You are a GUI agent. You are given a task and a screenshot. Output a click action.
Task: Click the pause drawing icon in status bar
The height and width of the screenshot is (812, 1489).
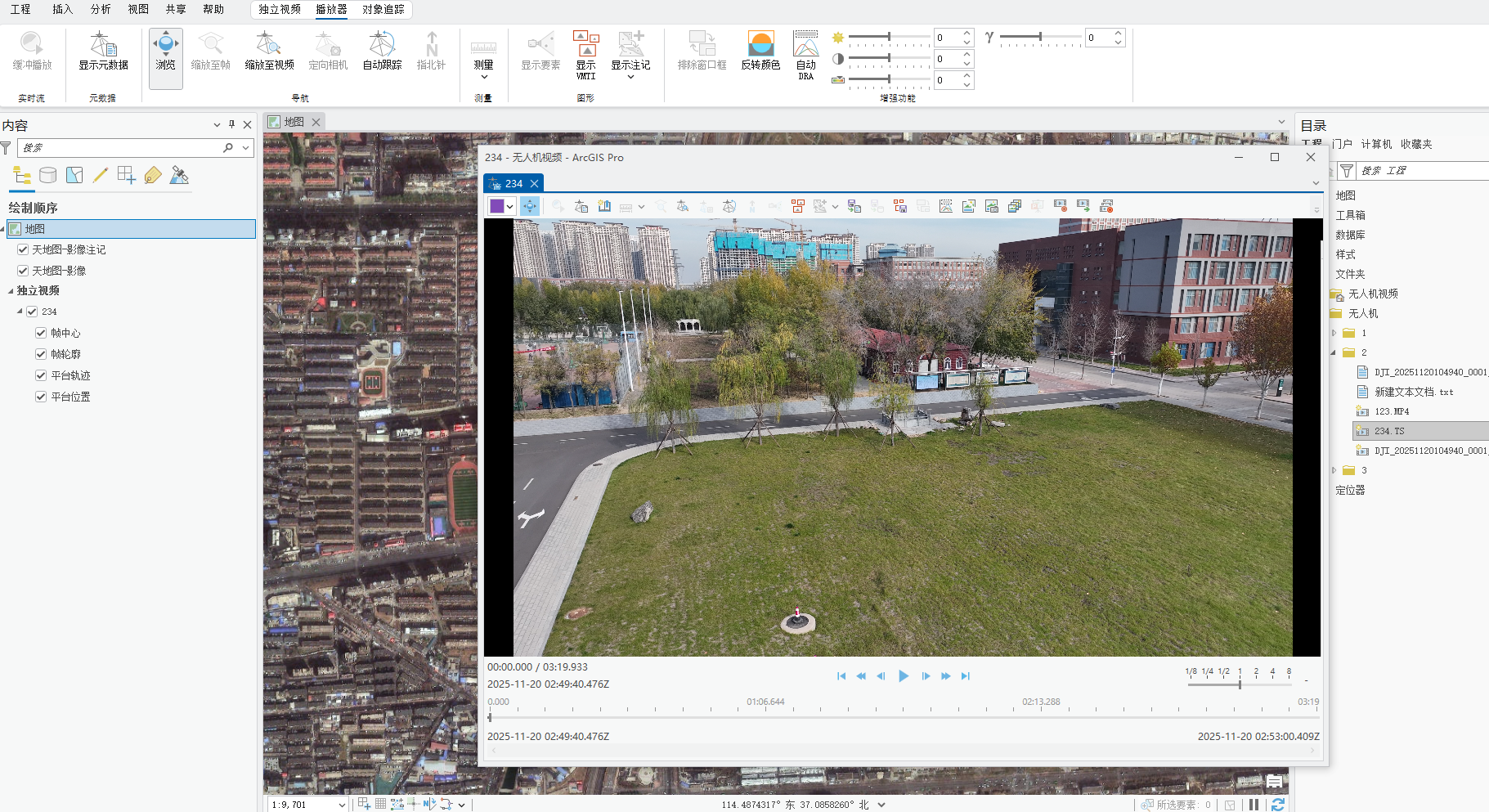tap(1254, 805)
